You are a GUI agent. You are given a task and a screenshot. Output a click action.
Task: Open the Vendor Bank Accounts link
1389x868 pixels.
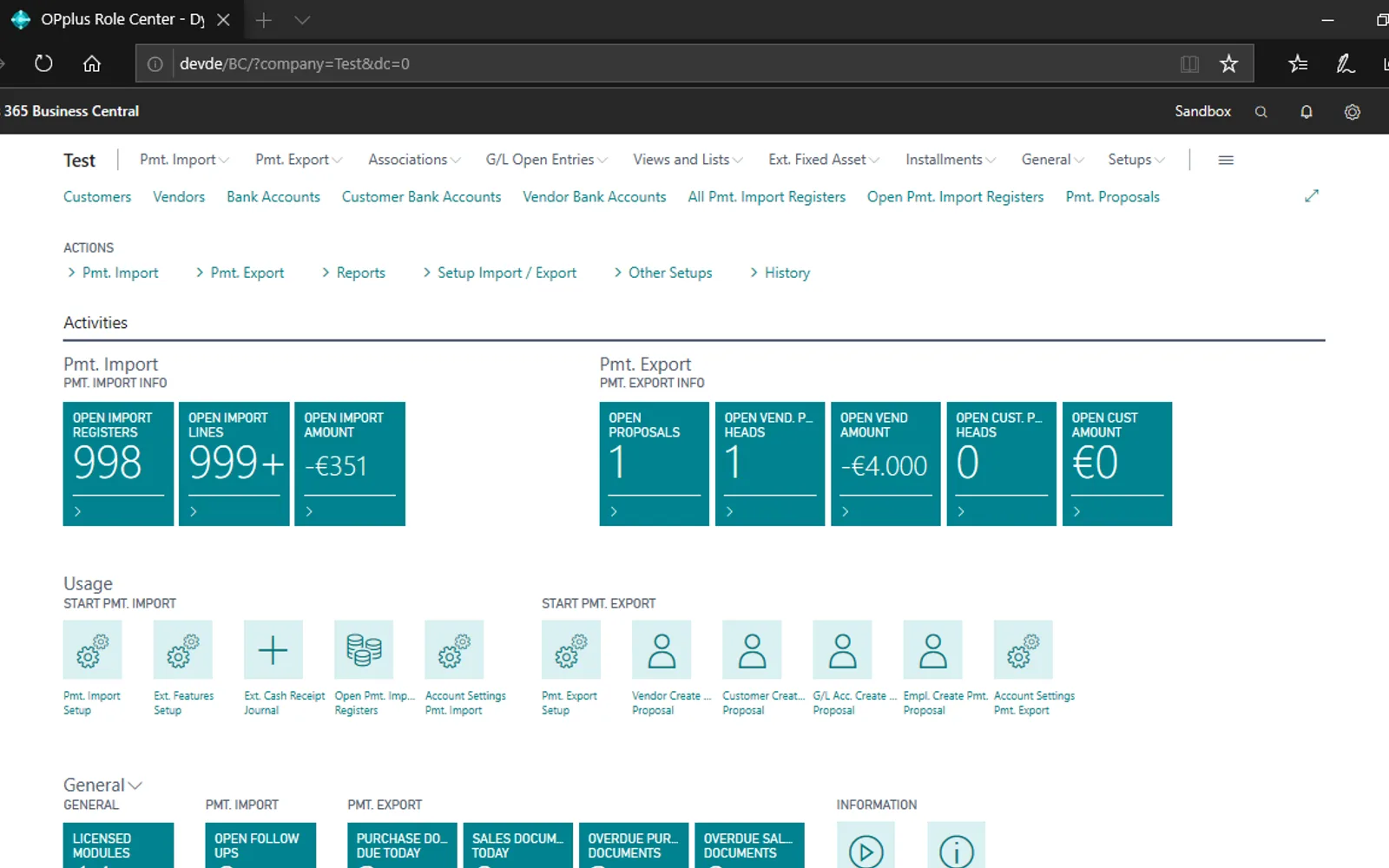coord(595,197)
